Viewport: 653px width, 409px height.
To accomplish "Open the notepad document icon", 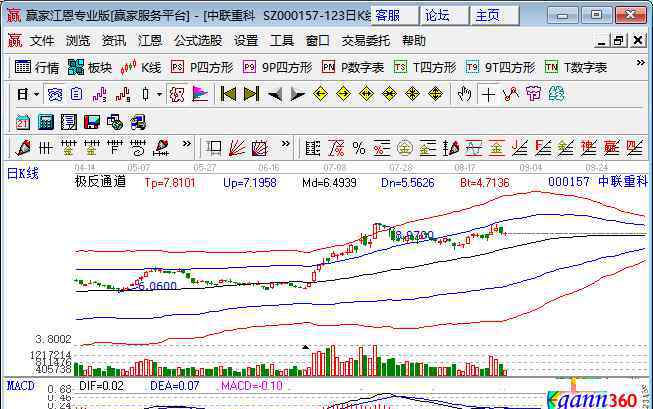I will pos(69,122).
